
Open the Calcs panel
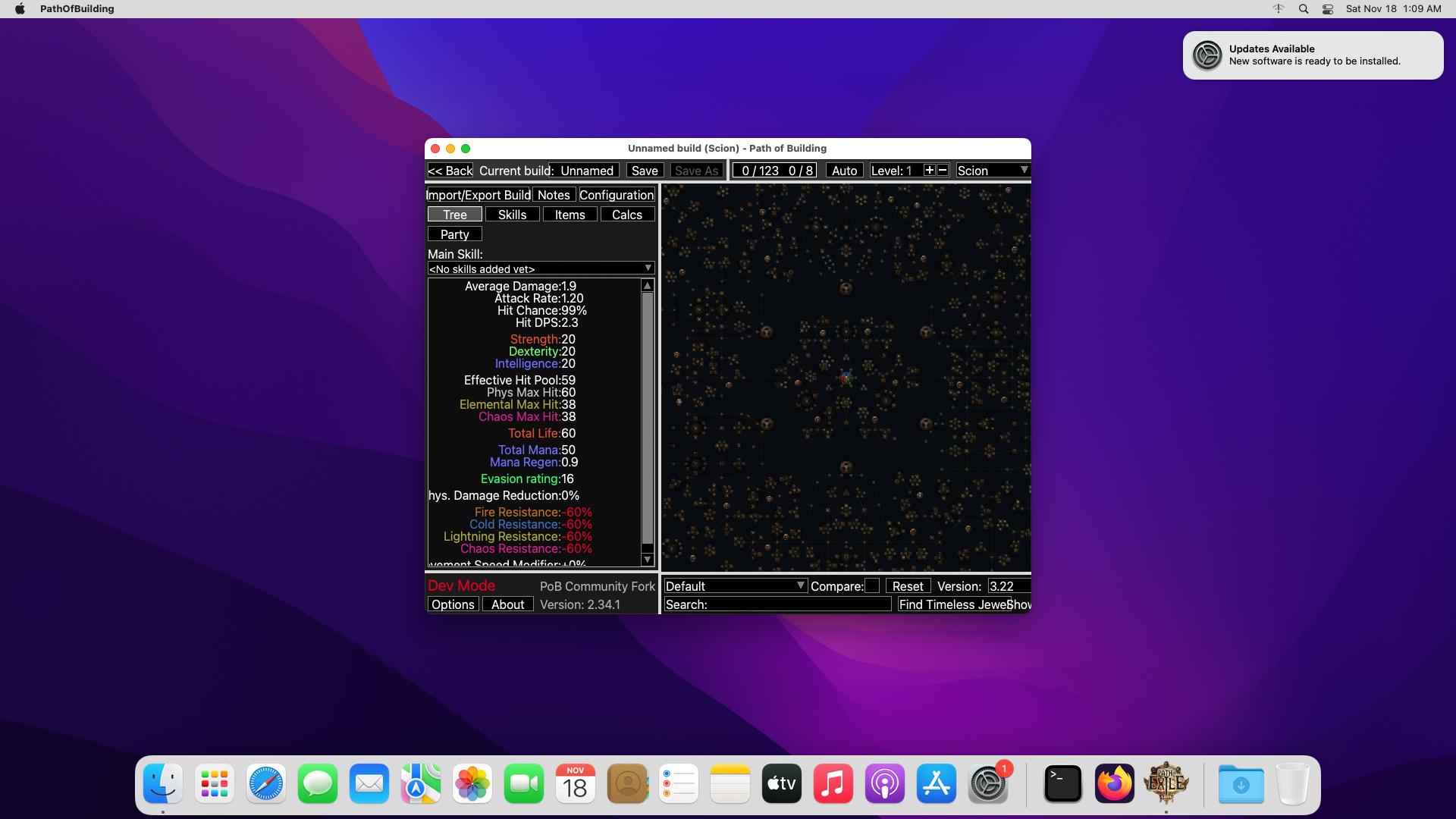[627, 214]
